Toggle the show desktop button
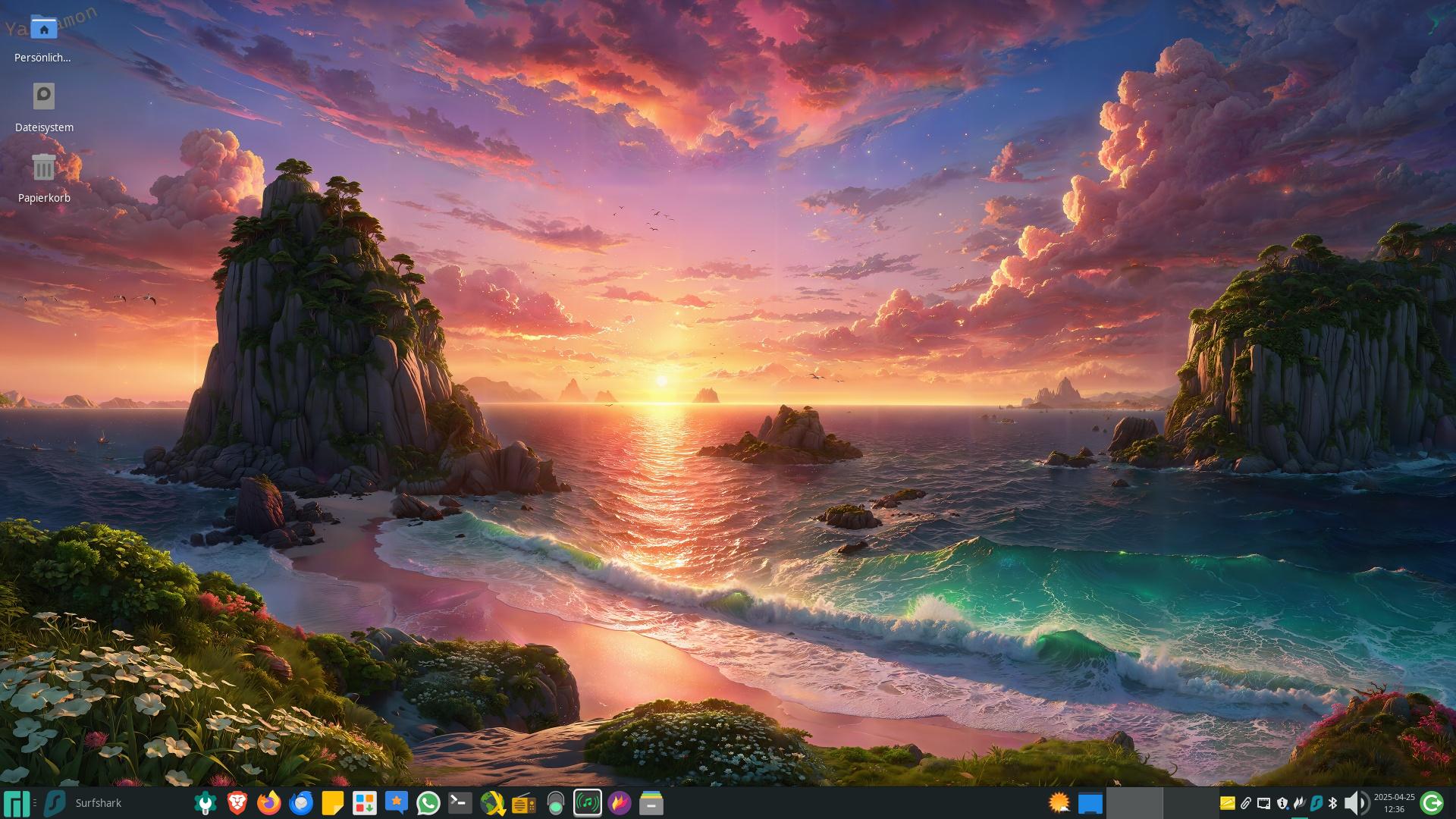The width and height of the screenshot is (1456, 819). [1090, 803]
